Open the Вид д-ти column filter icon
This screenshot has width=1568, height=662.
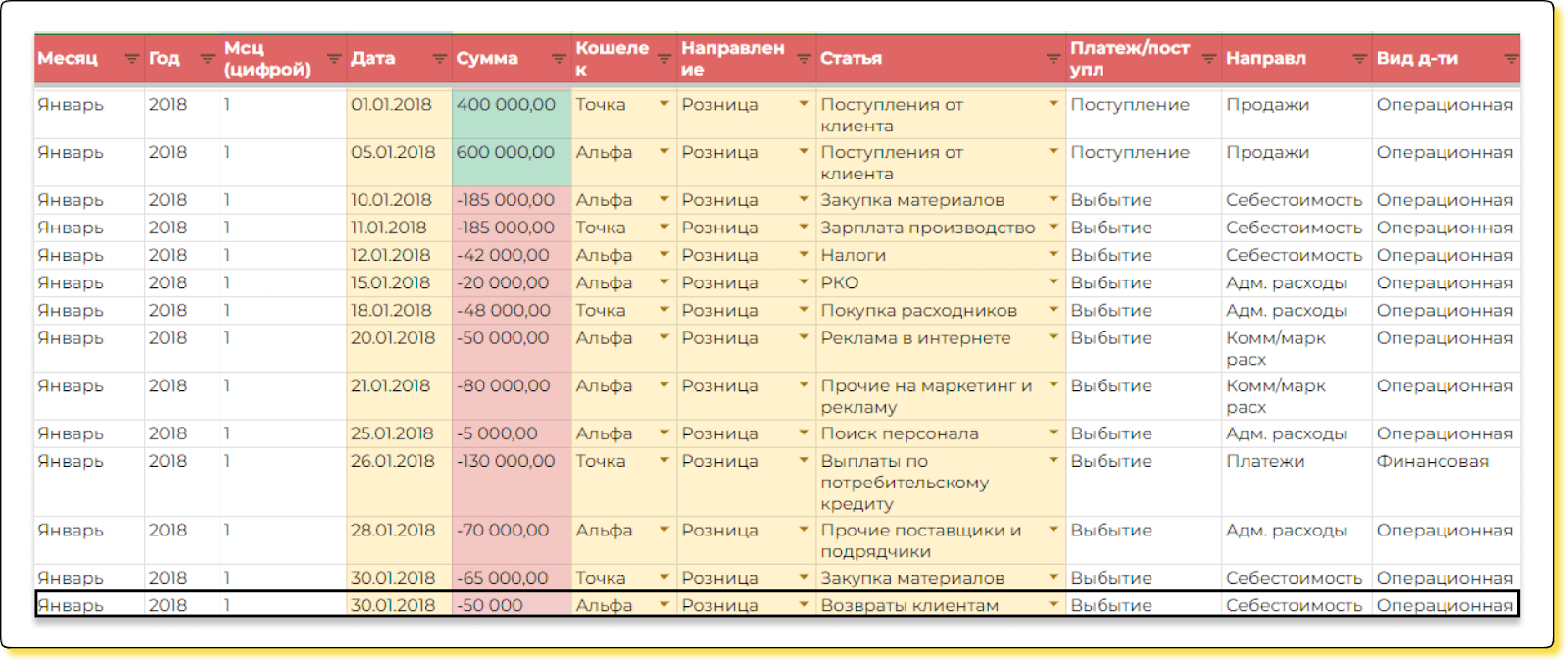pos(1511,59)
